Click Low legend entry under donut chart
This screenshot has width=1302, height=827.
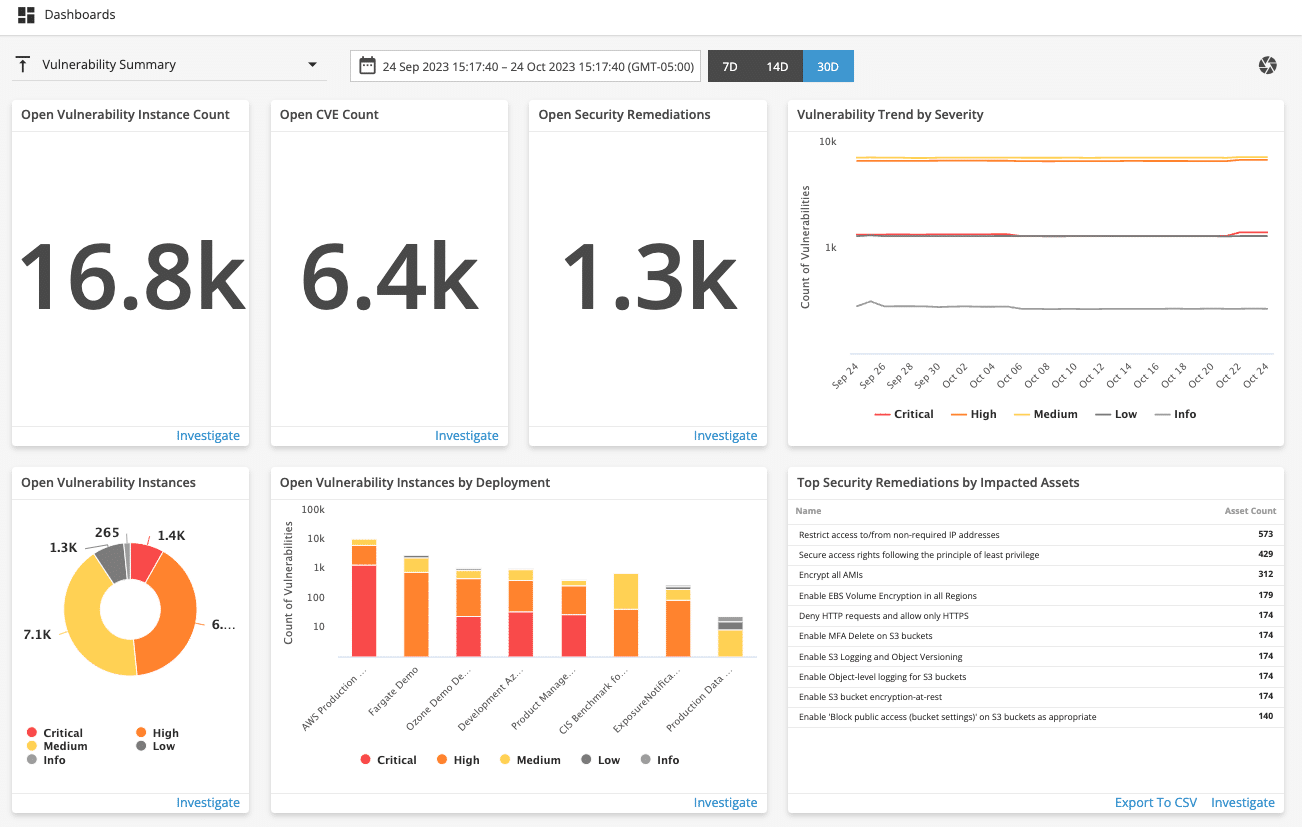[156, 746]
